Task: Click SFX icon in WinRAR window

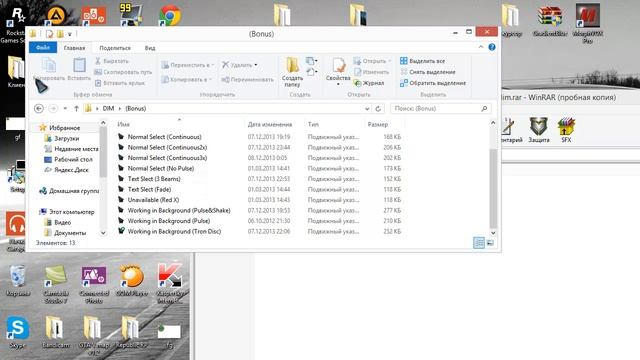Action: 566,130
